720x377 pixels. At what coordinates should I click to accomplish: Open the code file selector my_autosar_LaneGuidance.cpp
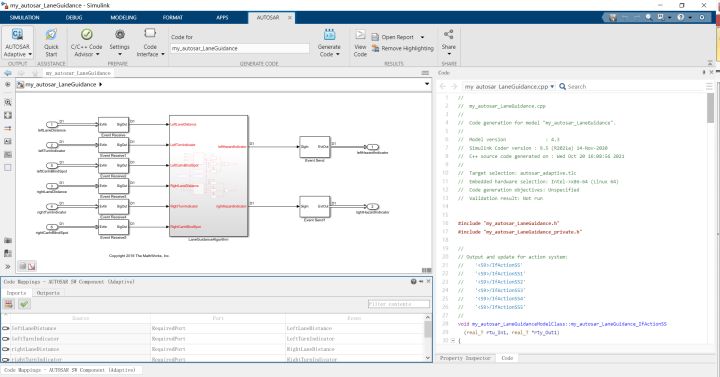tap(509, 86)
